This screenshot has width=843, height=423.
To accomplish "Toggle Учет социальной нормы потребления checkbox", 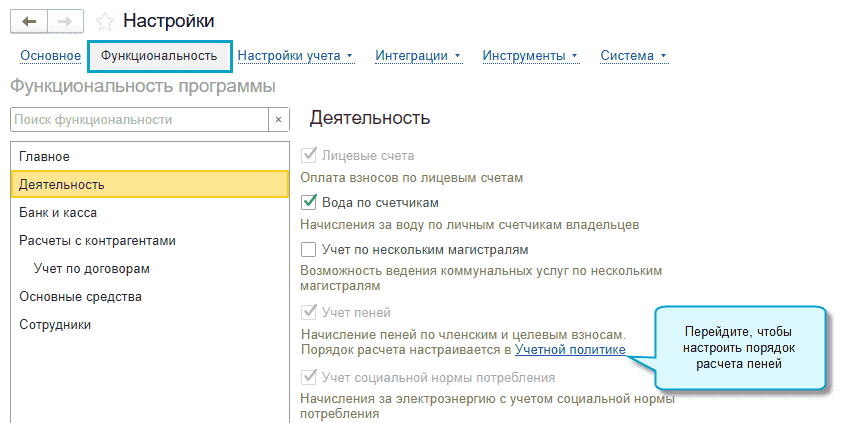I will point(309,378).
